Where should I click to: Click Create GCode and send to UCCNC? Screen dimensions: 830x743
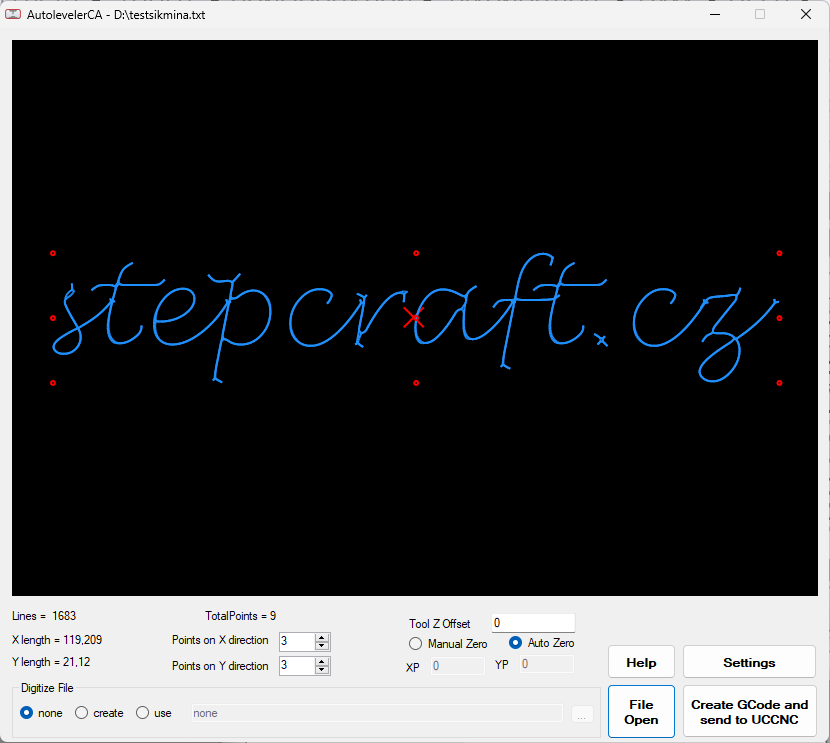(x=749, y=712)
